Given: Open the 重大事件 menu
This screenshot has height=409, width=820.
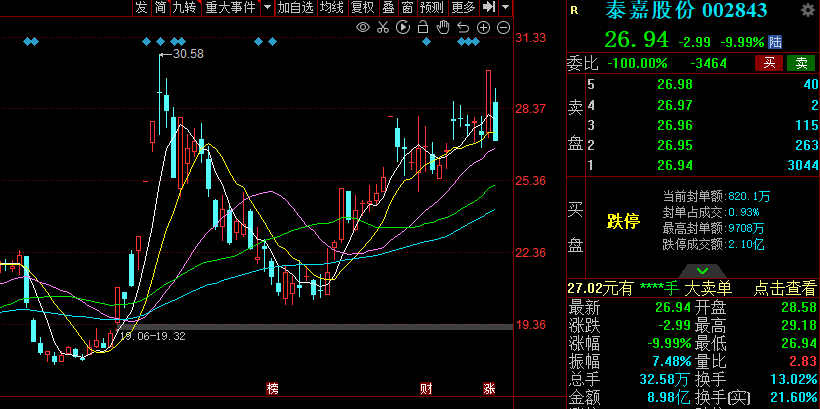Looking at the screenshot, I should click(x=230, y=7).
